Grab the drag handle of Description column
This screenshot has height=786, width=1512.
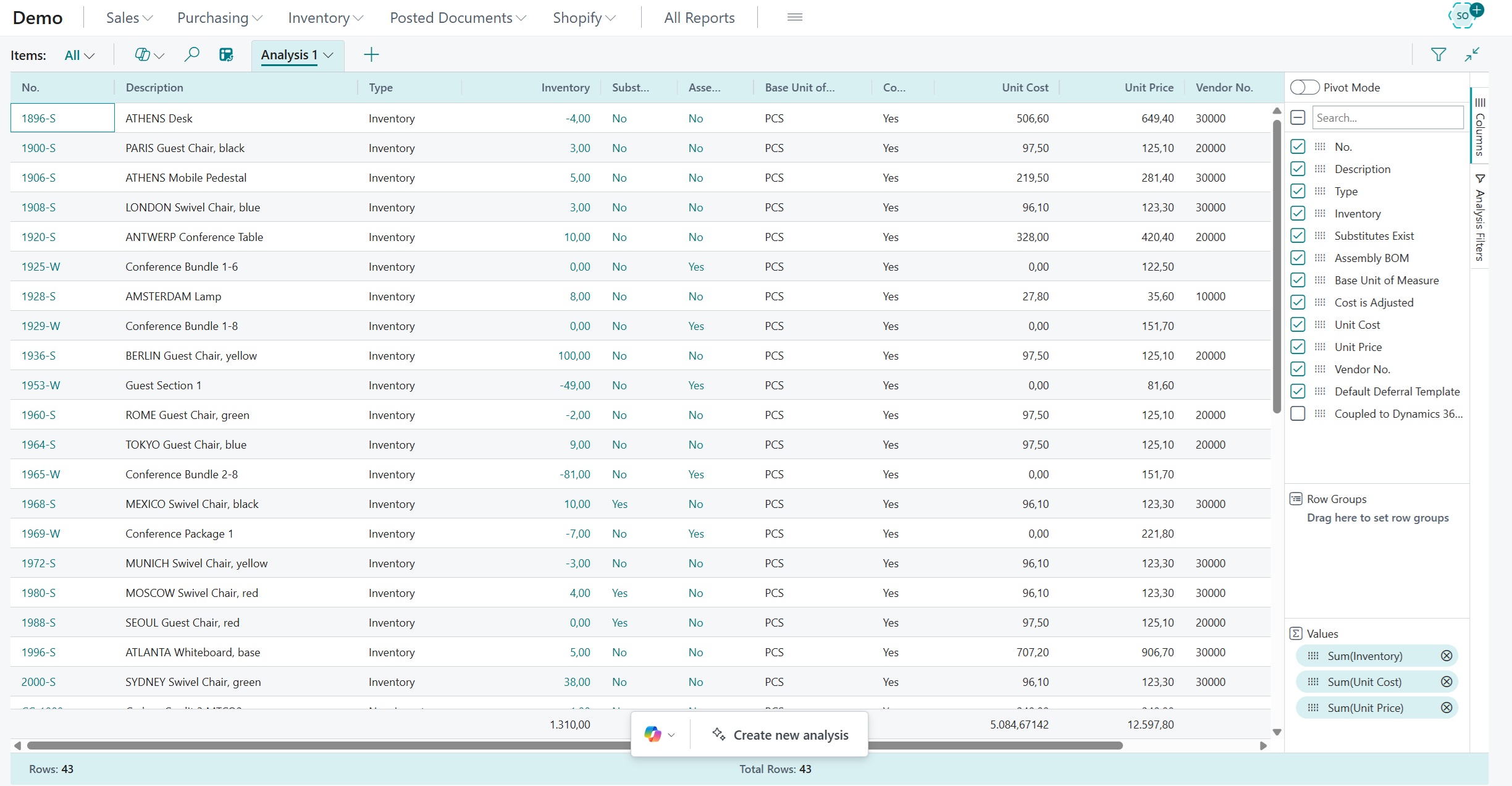[1320, 169]
